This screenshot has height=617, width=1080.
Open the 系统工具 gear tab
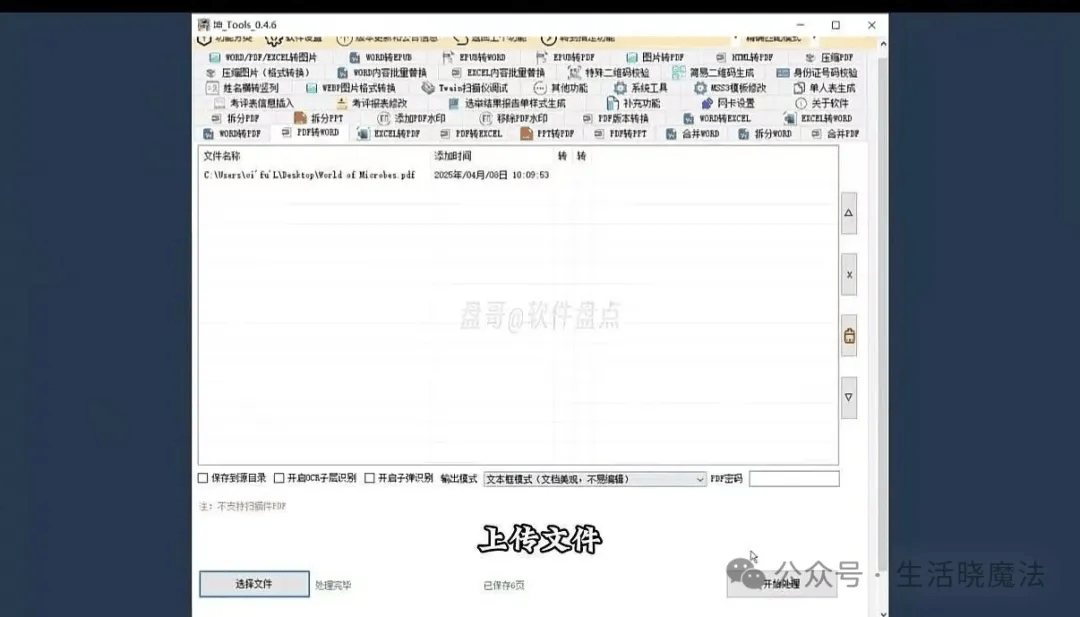coord(640,88)
